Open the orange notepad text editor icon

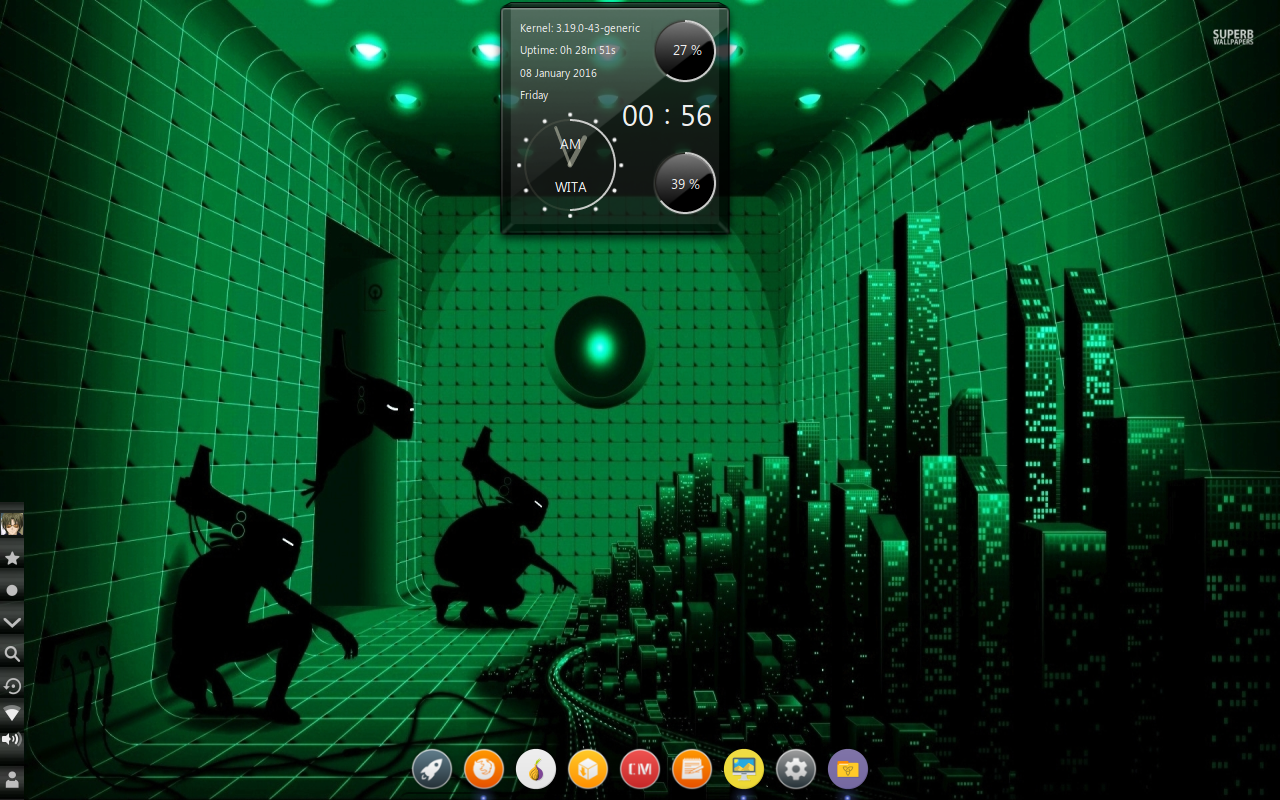click(692, 769)
